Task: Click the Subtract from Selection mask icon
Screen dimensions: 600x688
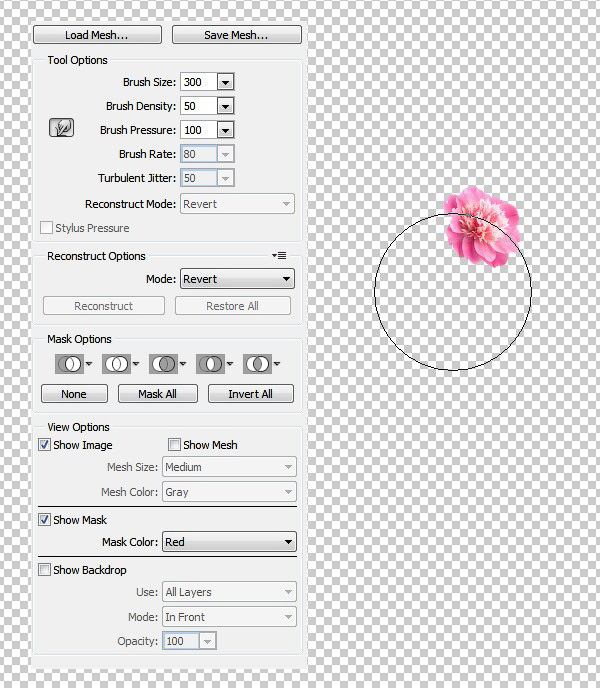Action: point(163,364)
